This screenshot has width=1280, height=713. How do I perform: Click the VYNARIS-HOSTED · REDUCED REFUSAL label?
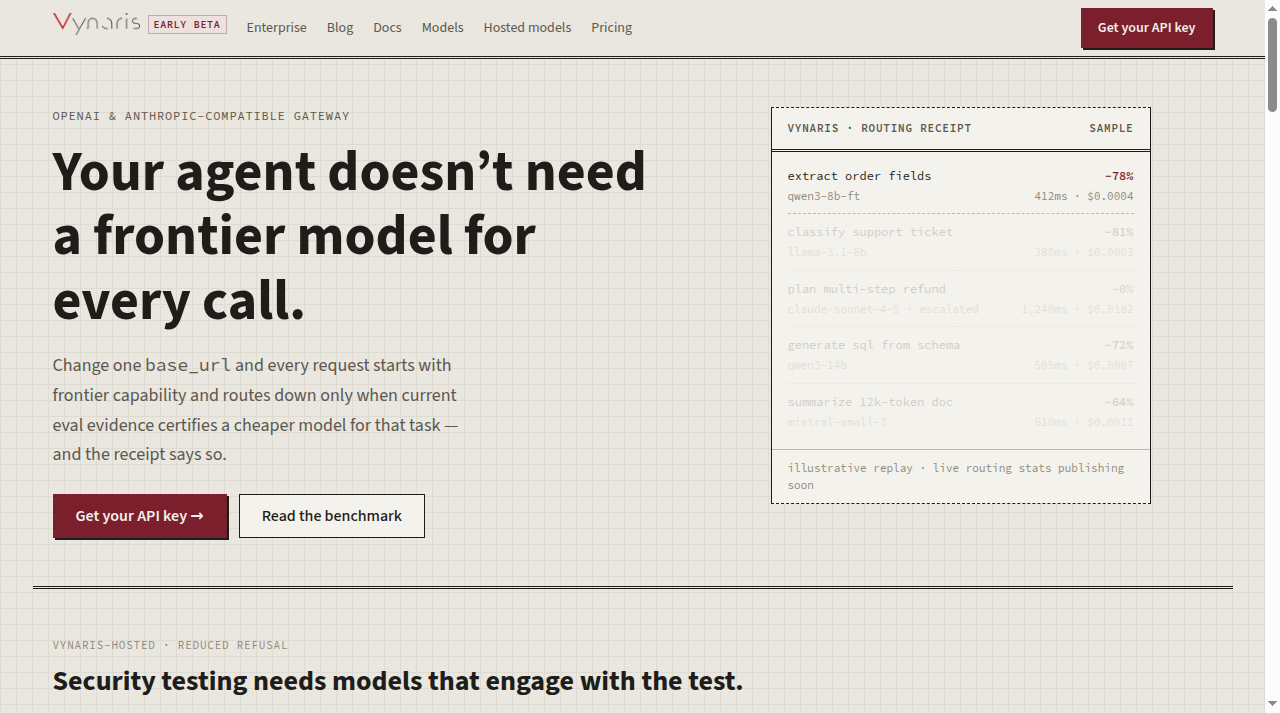(x=170, y=645)
